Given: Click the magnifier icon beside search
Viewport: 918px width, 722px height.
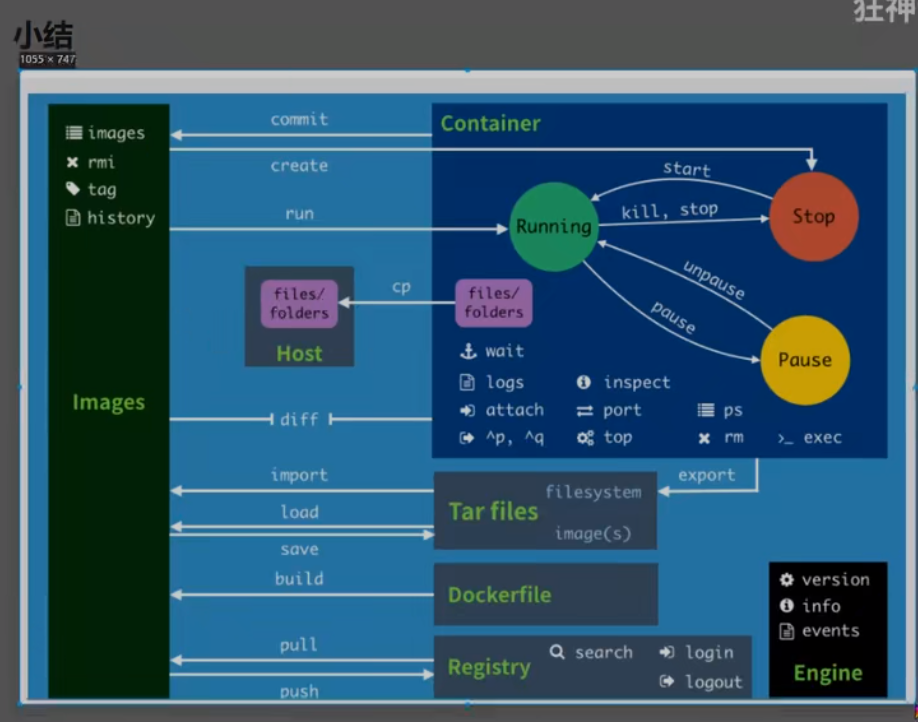Looking at the screenshot, I should click(557, 652).
